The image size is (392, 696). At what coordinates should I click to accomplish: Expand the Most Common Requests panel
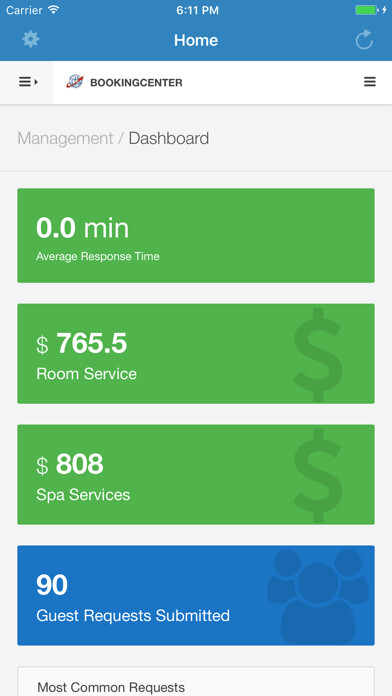196,681
